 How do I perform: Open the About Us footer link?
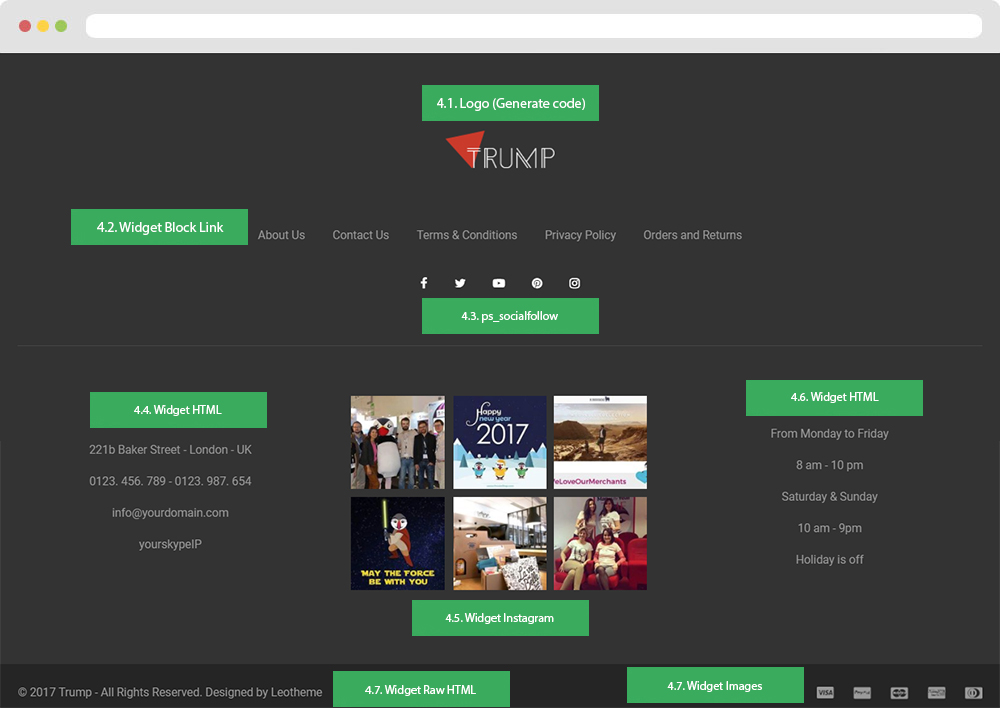(281, 235)
